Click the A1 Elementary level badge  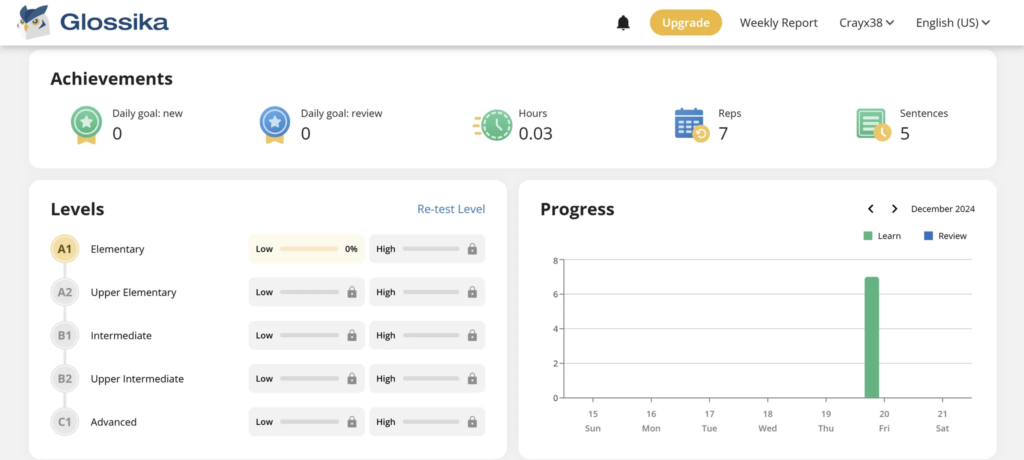(65, 249)
